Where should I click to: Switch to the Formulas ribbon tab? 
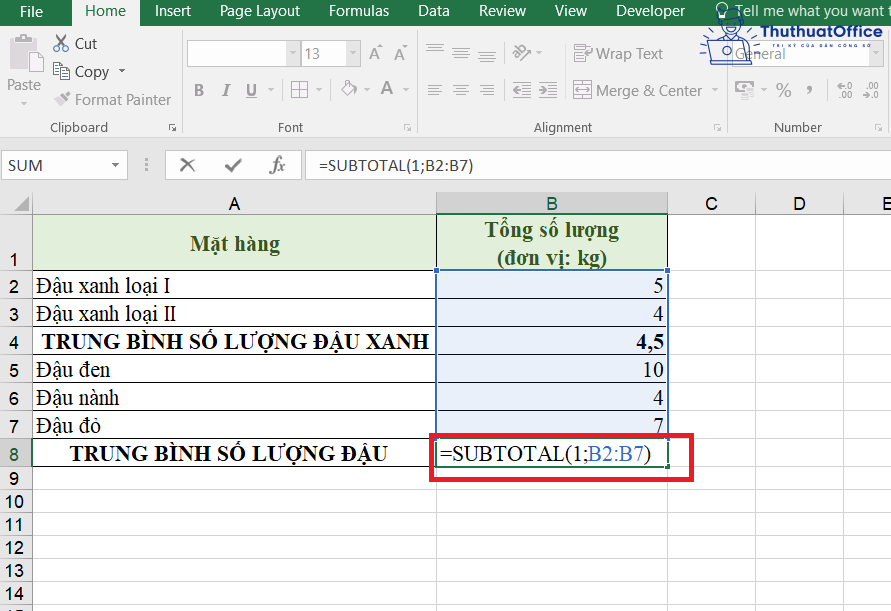[358, 12]
